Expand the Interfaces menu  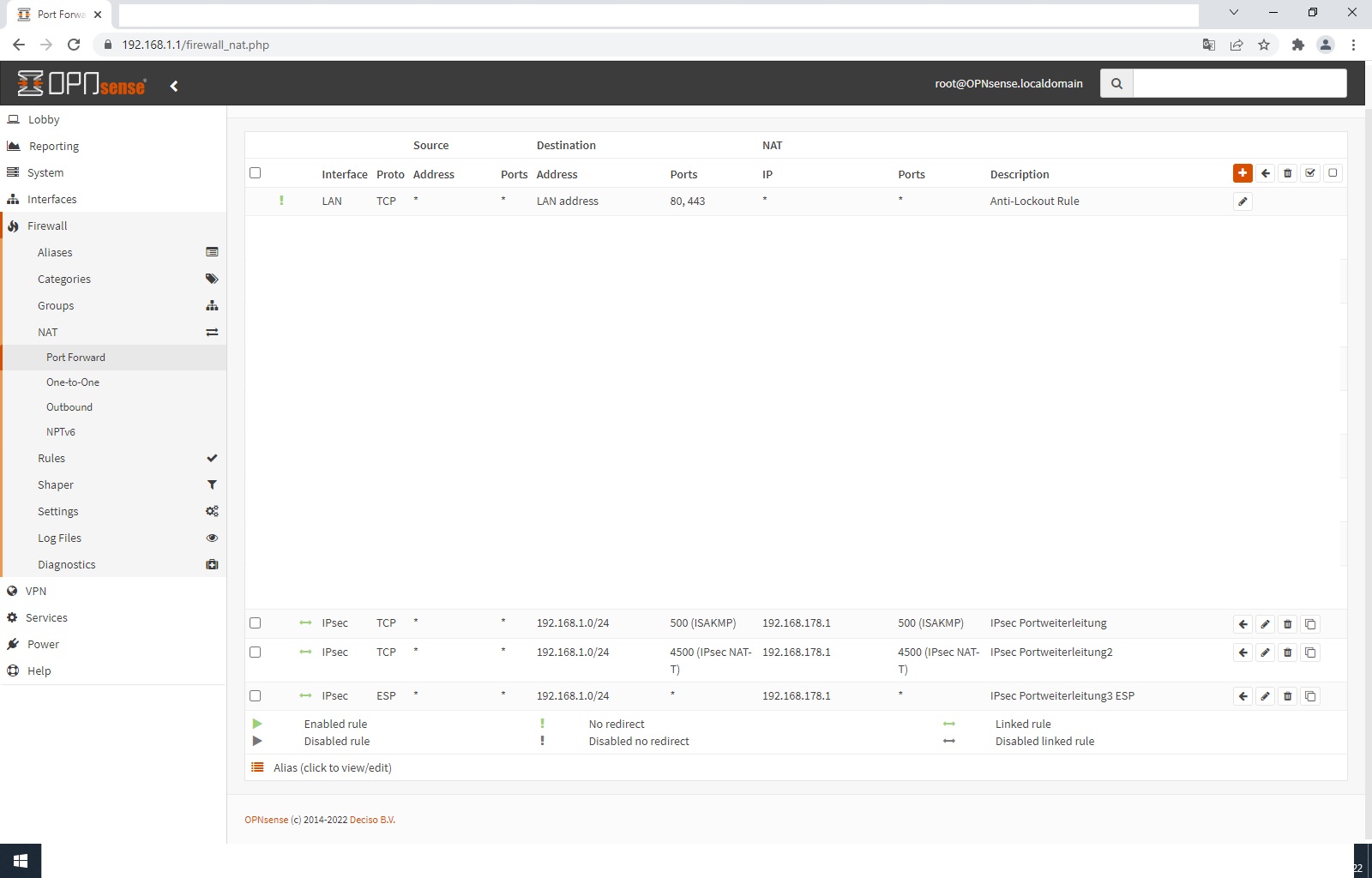pos(113,200)
